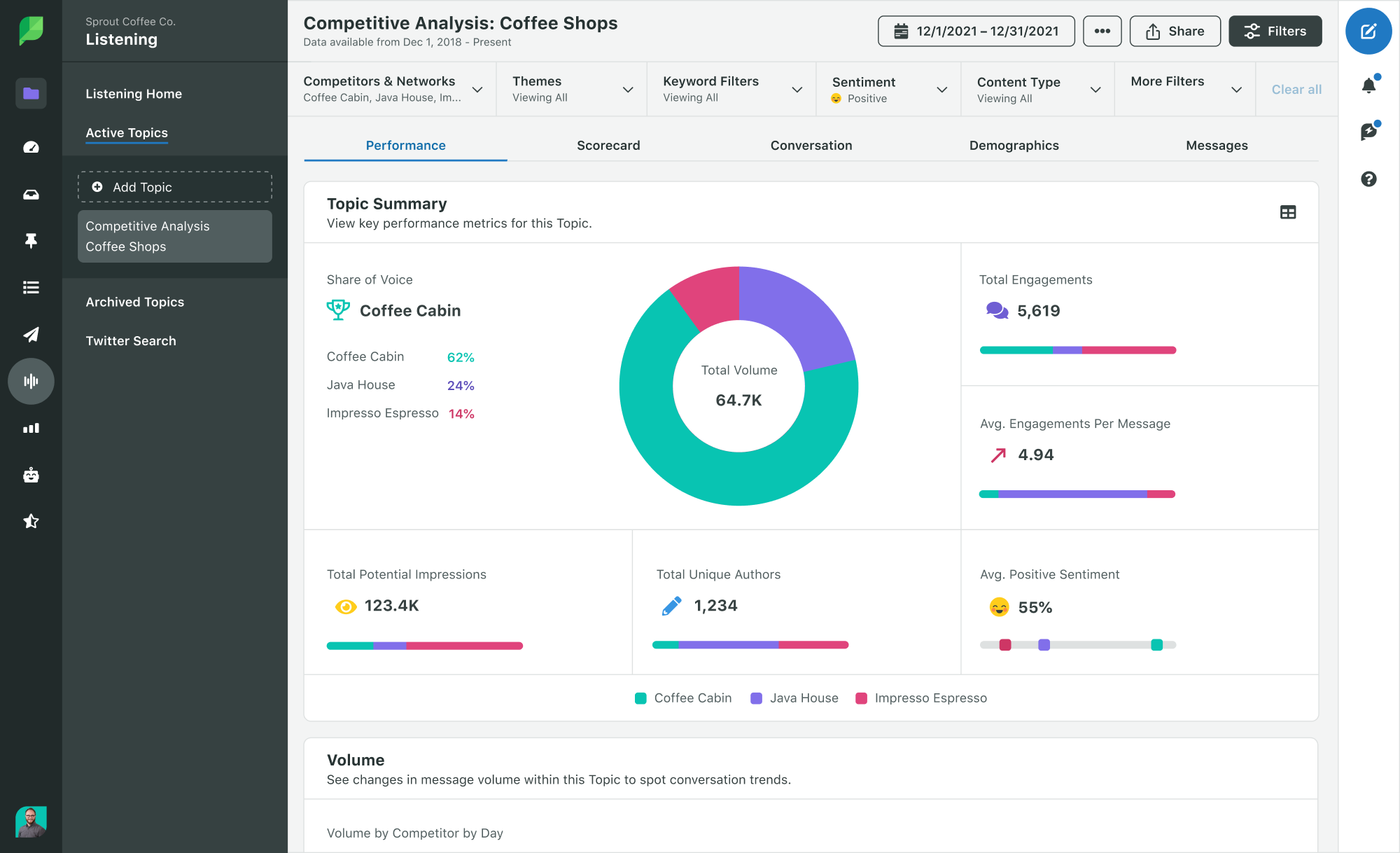
Task: Switch to the Scorecard tab
Action: pyautogui.click(x=607, y=145)
